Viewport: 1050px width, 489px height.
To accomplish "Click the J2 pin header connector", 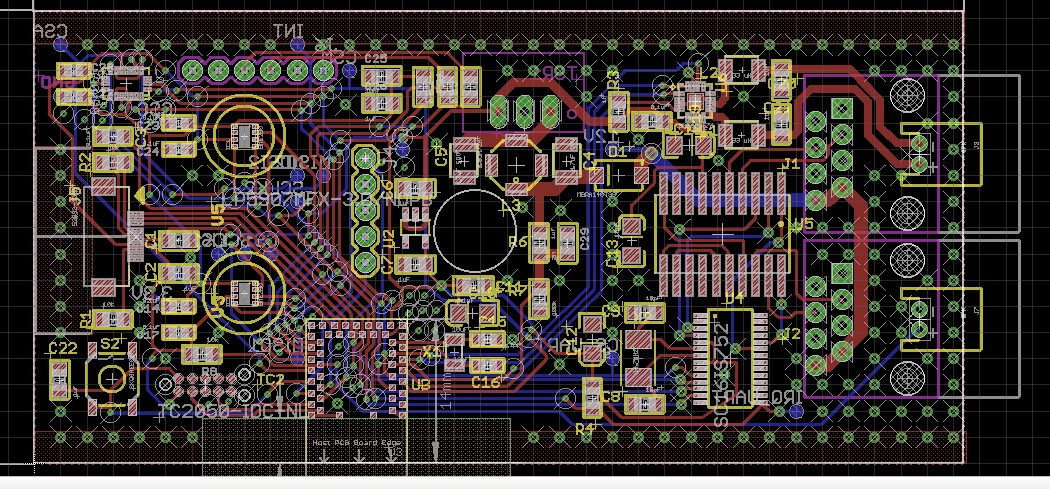I will (817, 310).
